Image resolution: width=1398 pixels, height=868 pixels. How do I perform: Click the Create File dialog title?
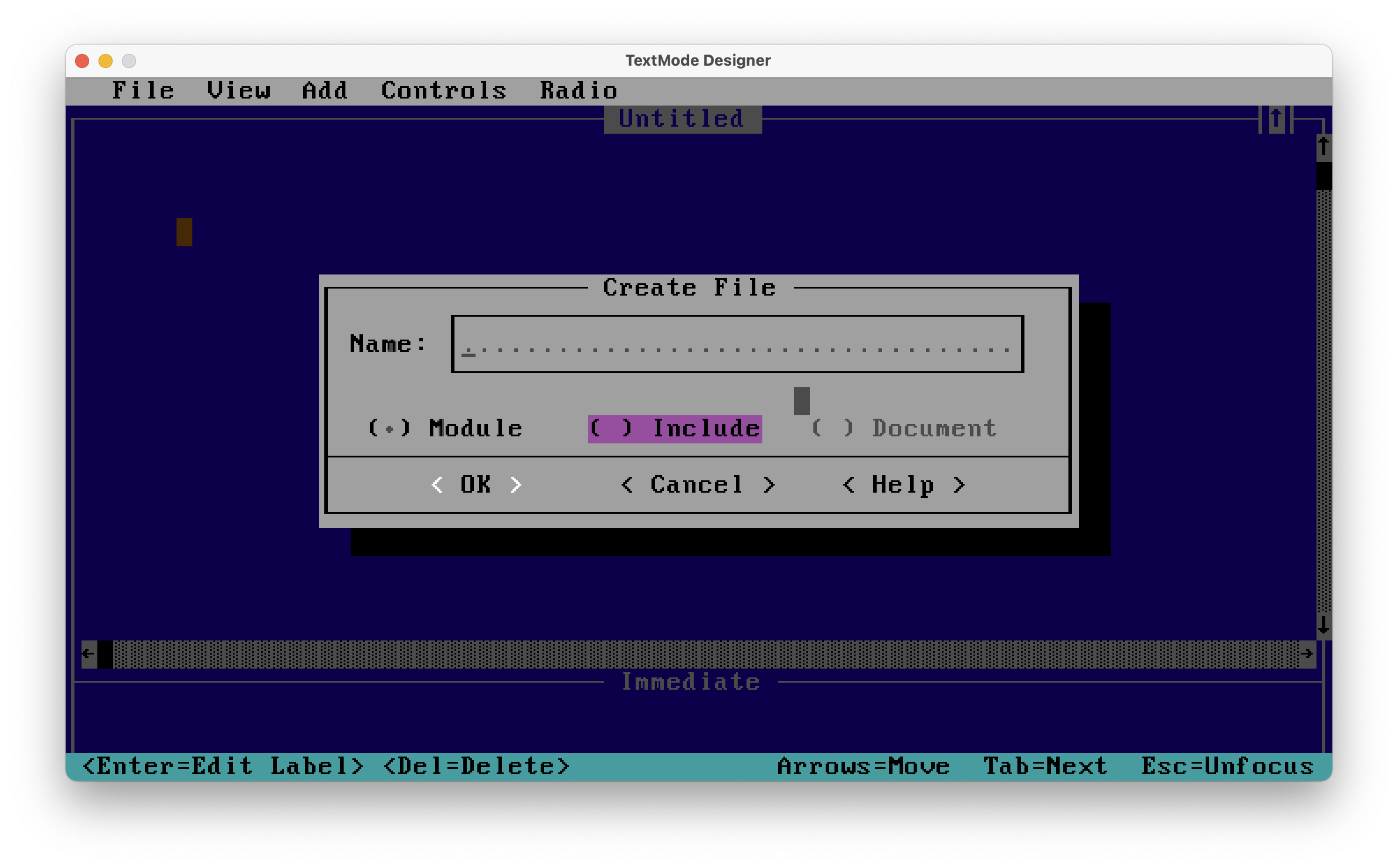(x=690, y=288)
